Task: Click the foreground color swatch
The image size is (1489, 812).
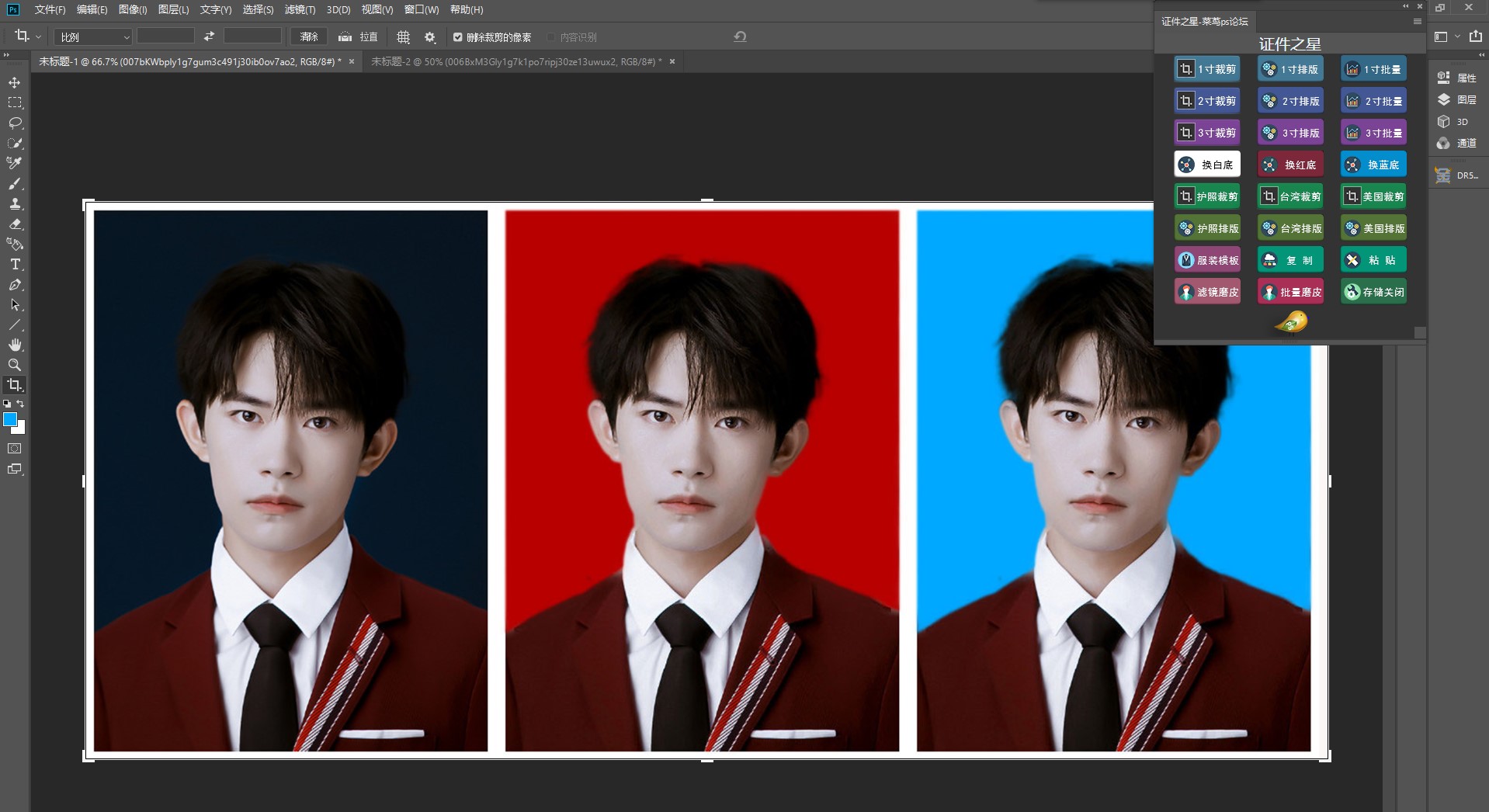Action: click(11, 420)
